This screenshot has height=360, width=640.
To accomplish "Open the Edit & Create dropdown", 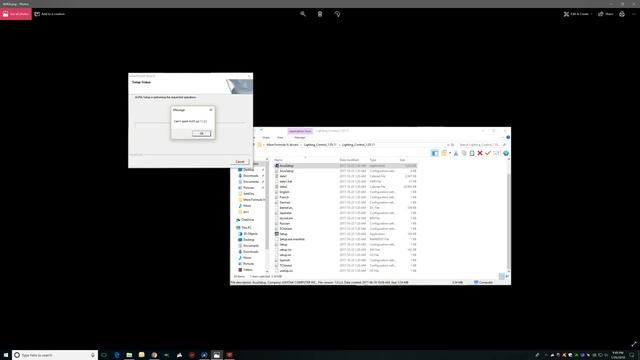I will pyautogui.click(x=578, y=14).
